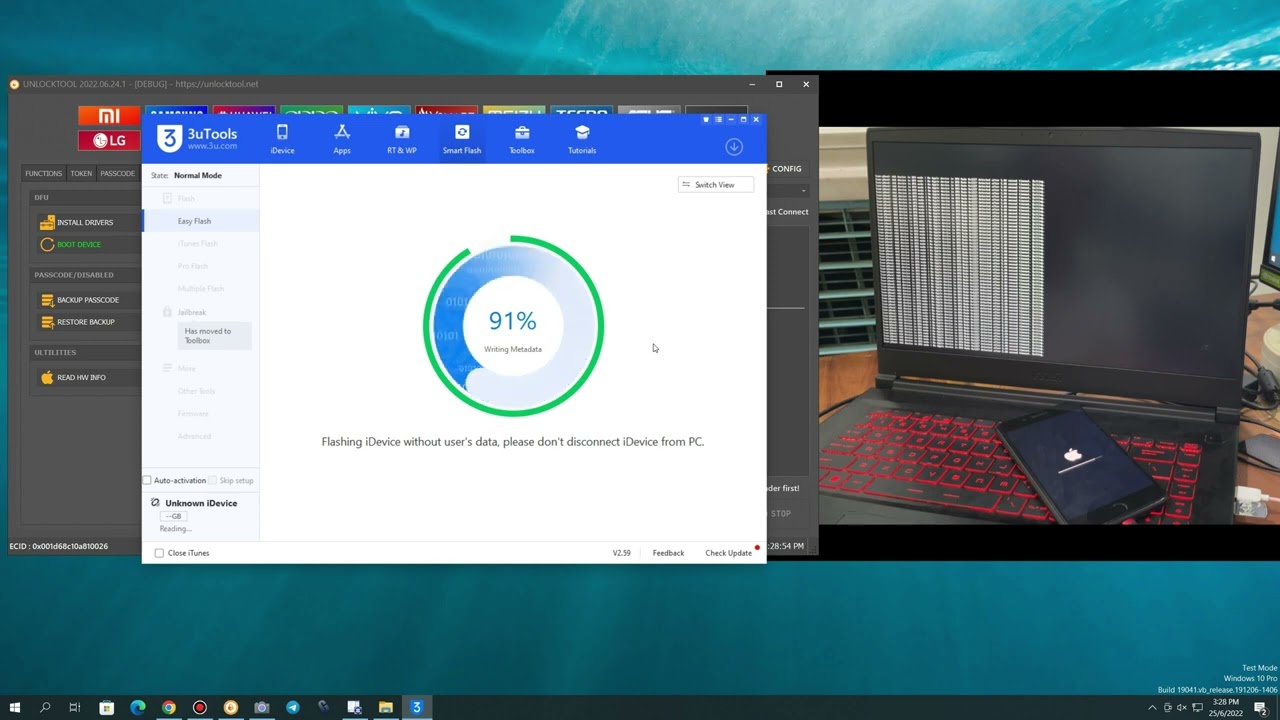Click the V2.59 version label

click(621, 553)
